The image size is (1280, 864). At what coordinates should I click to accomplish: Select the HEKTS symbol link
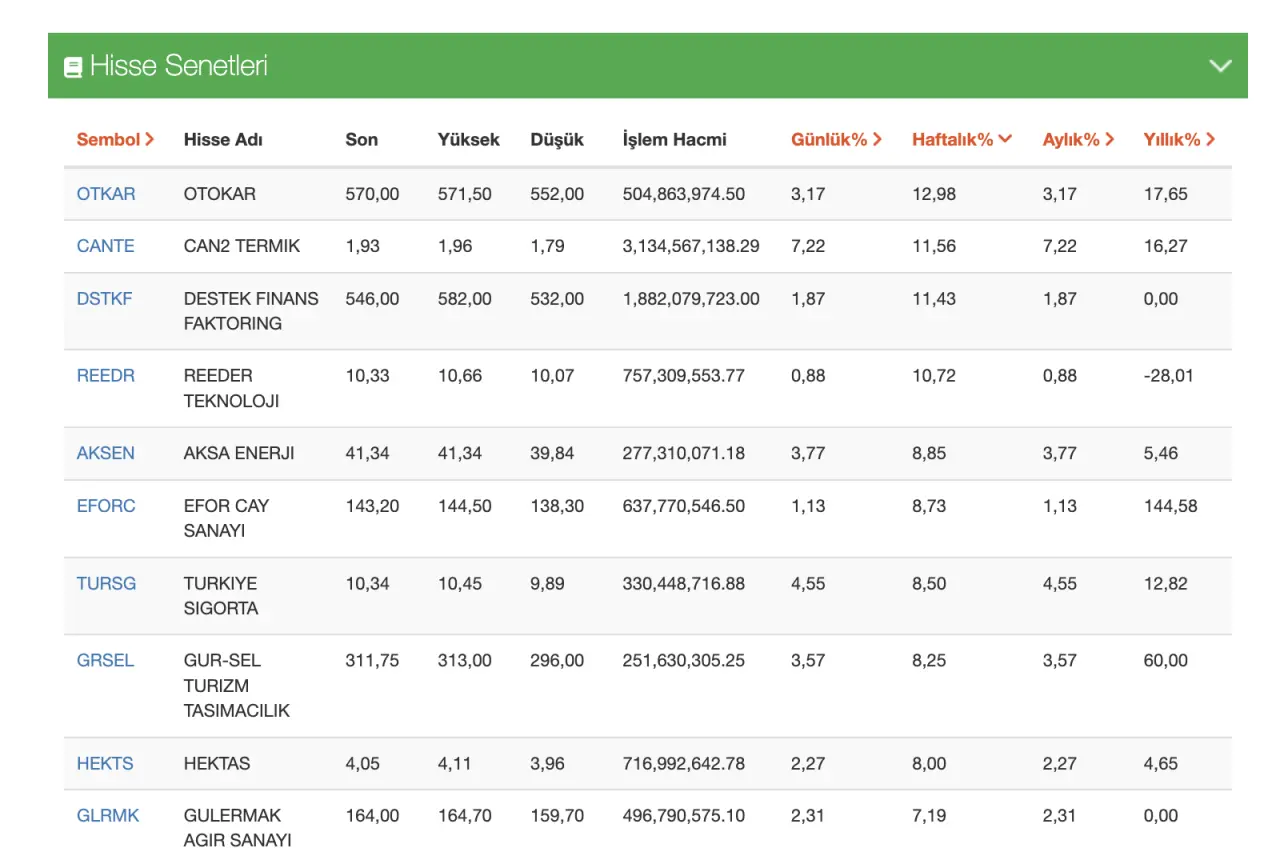(105, 763)
